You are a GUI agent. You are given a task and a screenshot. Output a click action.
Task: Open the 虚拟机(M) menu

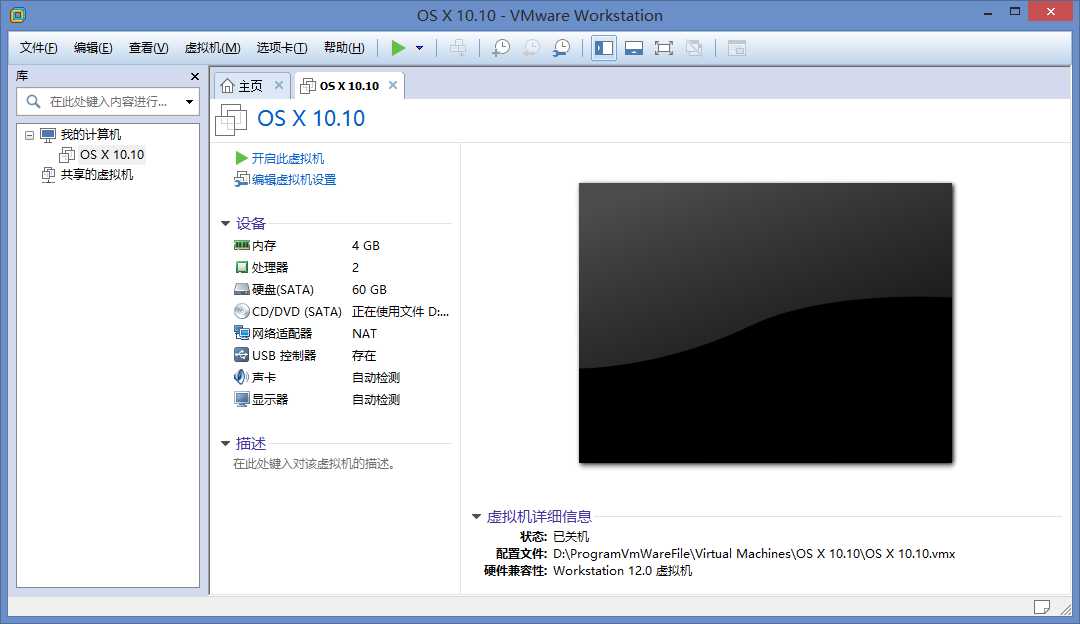212,48
